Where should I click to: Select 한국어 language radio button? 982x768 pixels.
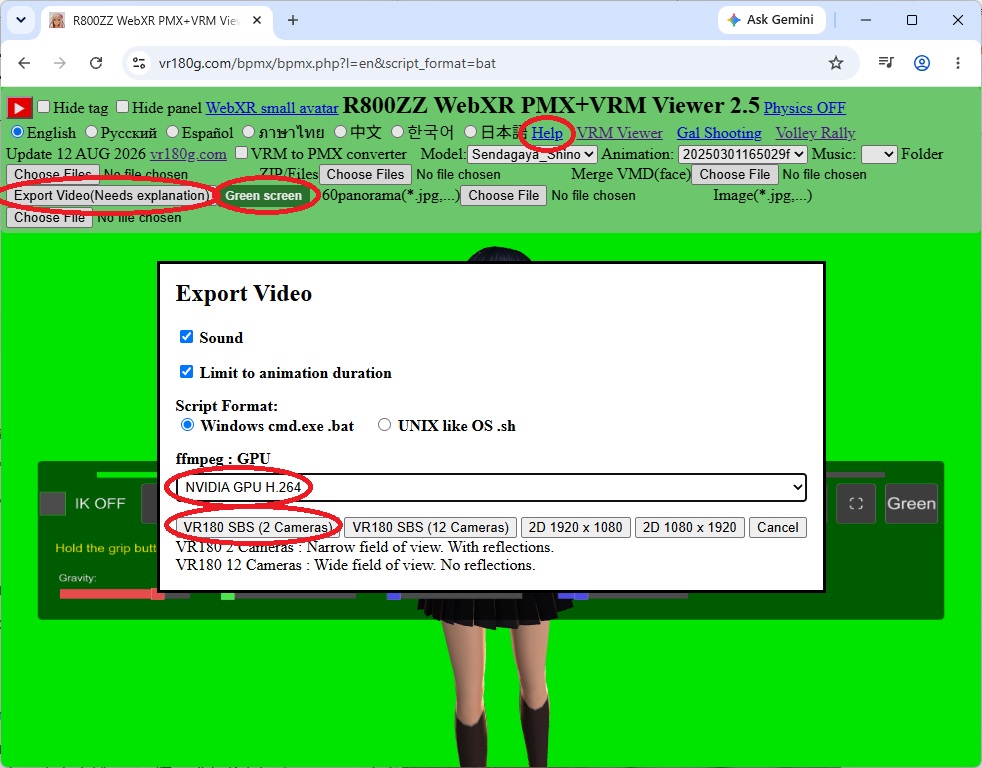(397, 132)
